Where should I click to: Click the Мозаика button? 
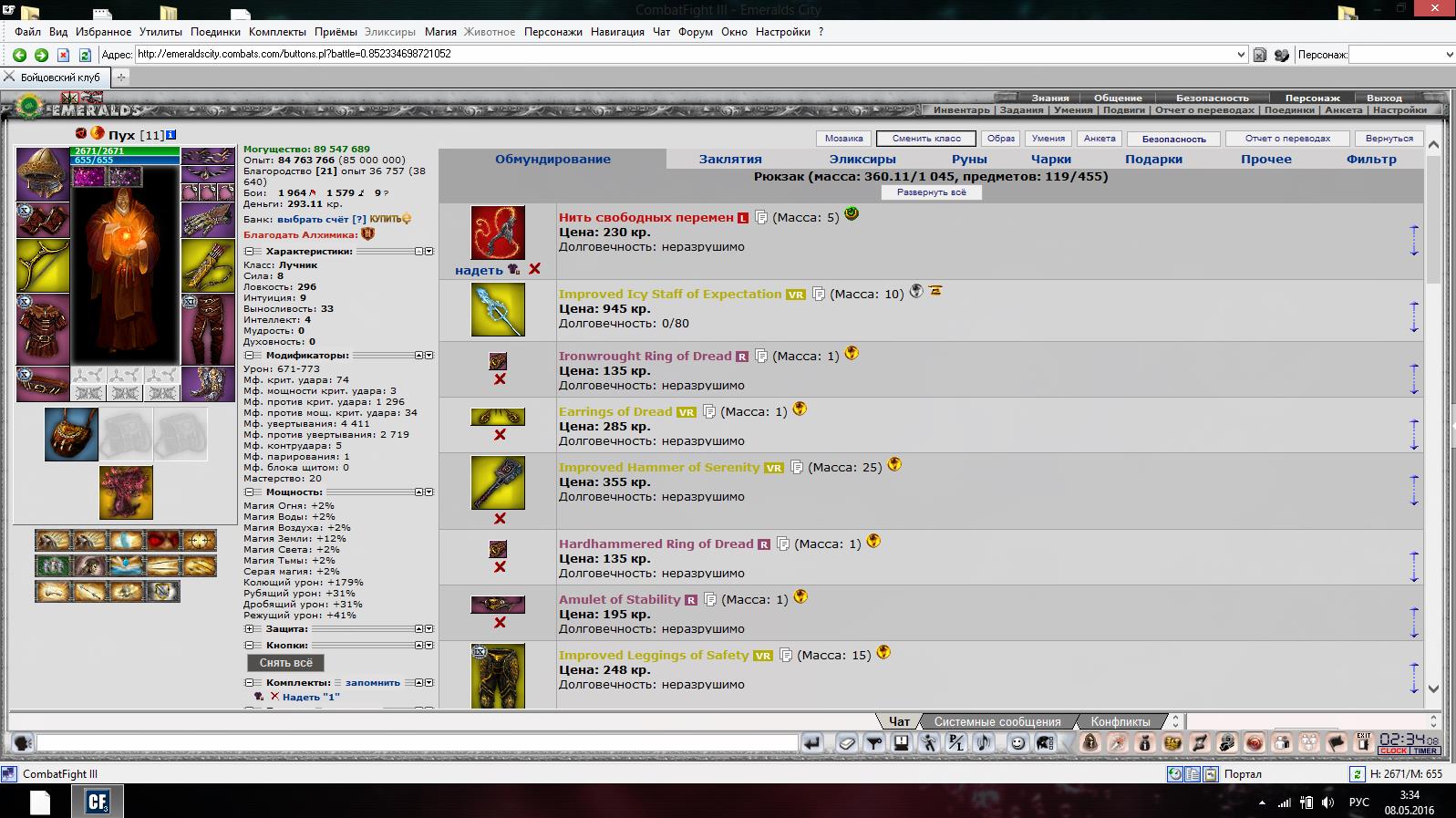pos(844,139)
